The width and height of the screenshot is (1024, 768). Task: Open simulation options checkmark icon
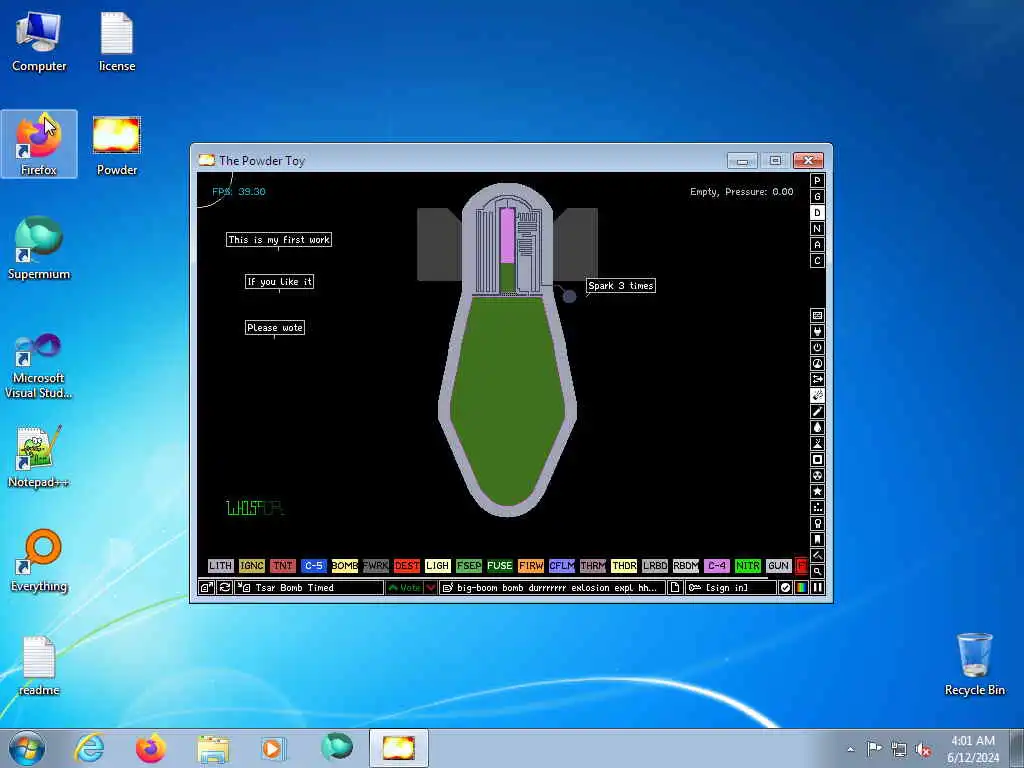[x=785, y=587]
